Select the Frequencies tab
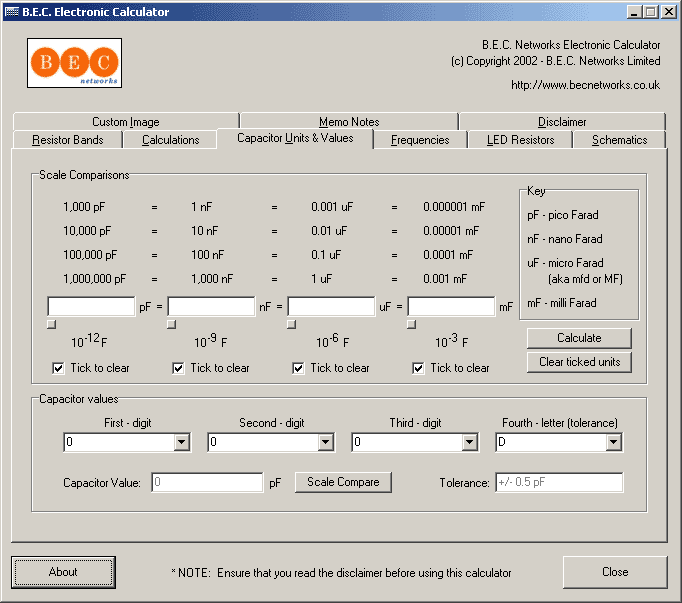The image size is (682, 603). pos(419,140)
